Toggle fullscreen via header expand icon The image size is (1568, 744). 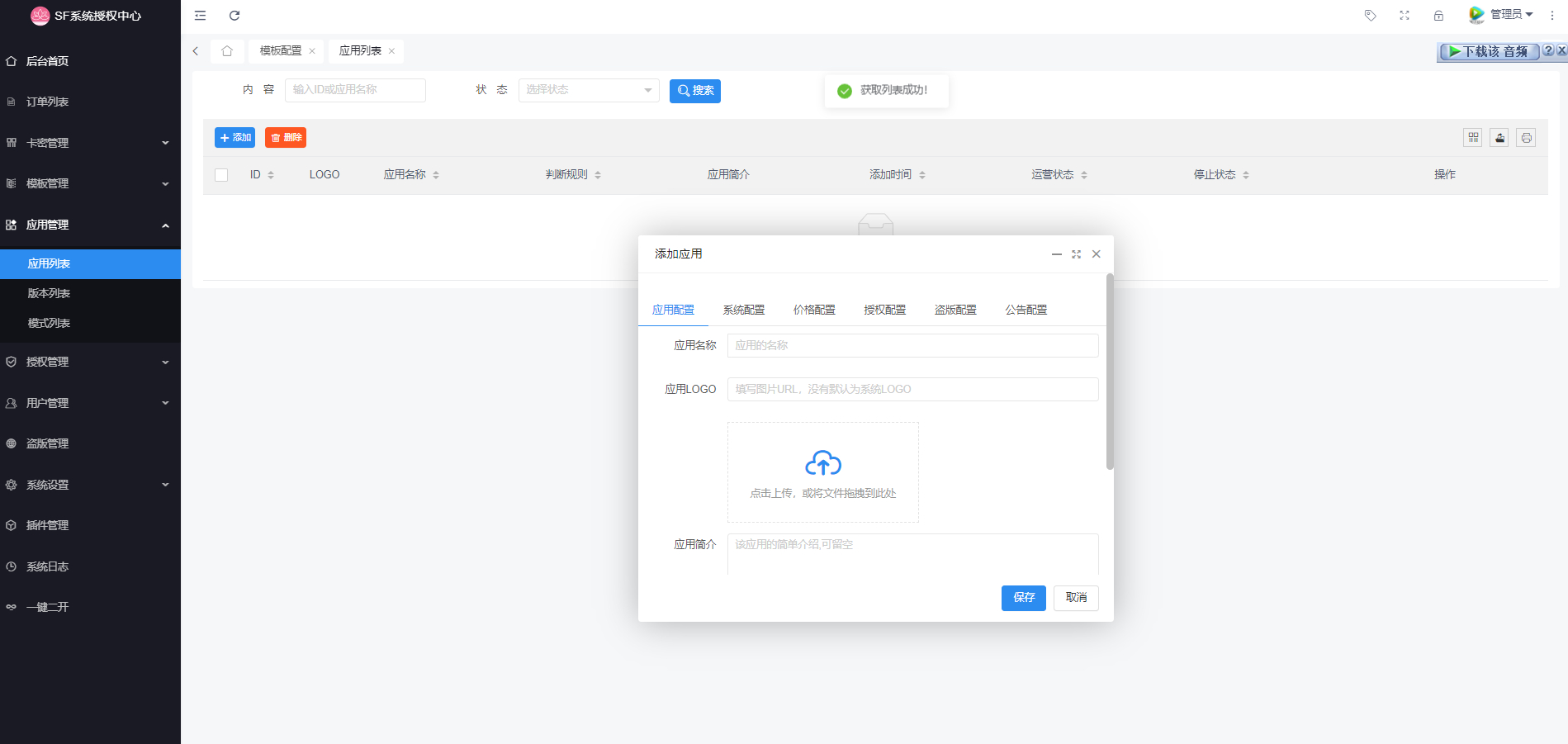(x=1405, y=16)
